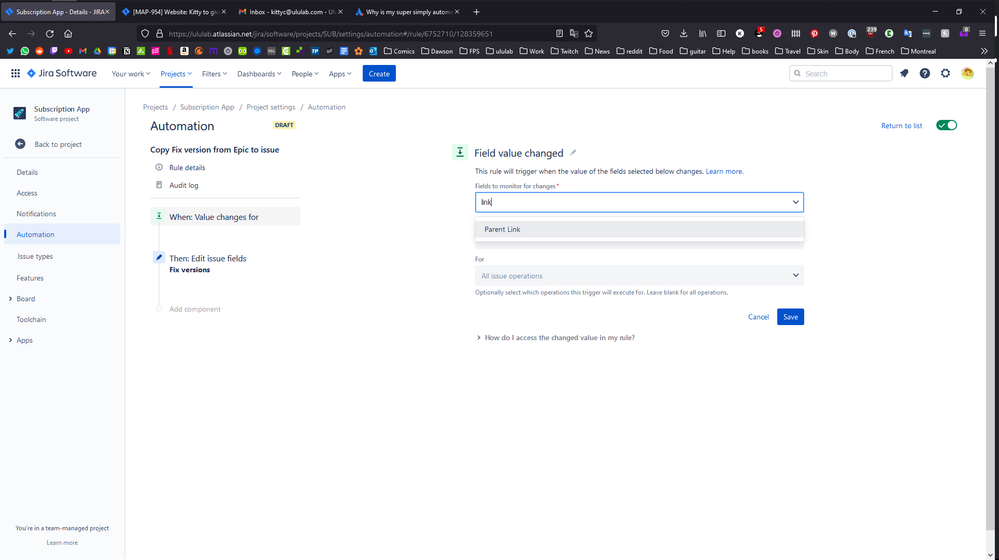Open the YouTube bookmark icon
Image resolution: width=999 pixels, height=560 pixels.
[68, 51]
